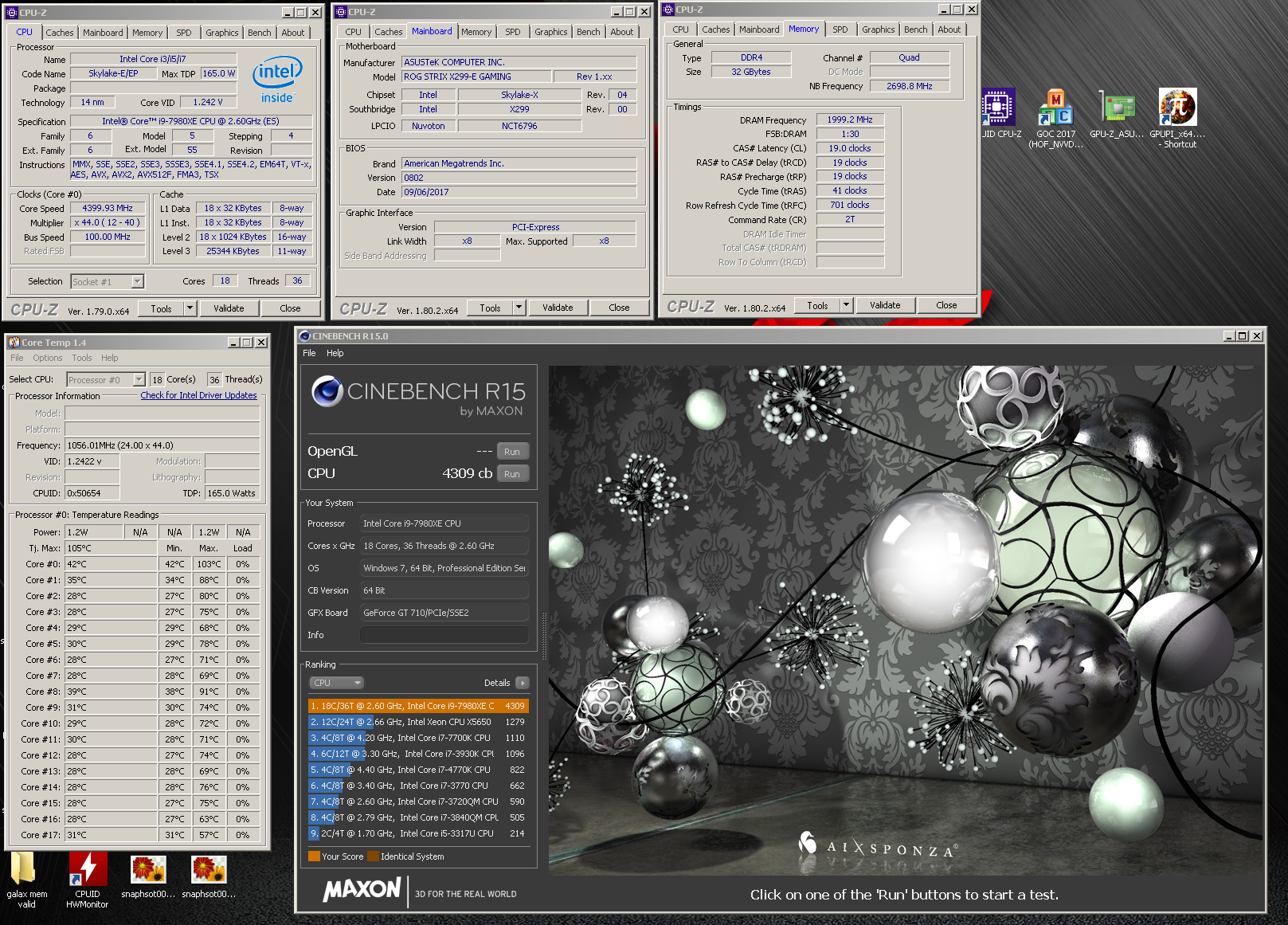
Task: Click Cinebench R15 logo sphere
Action: (x=327, y=391)
